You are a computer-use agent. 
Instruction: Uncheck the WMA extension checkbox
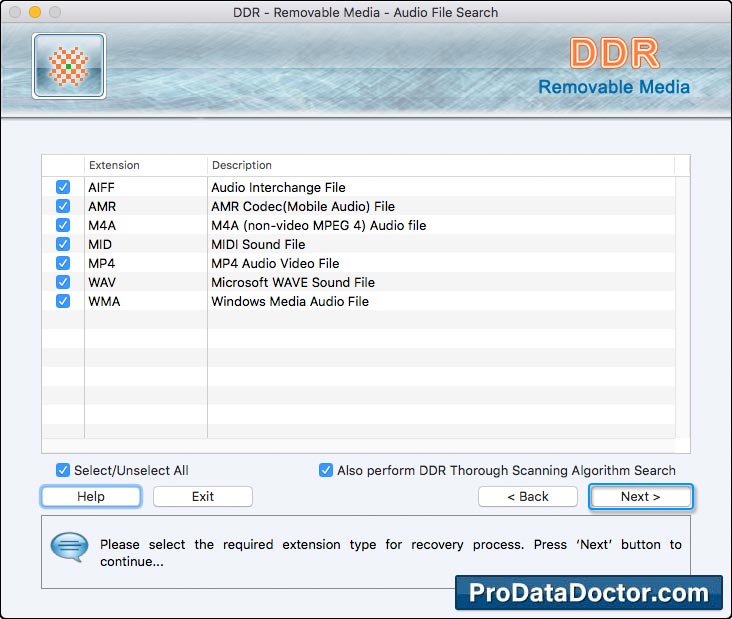pyautogui.click(x=63, y=301)
